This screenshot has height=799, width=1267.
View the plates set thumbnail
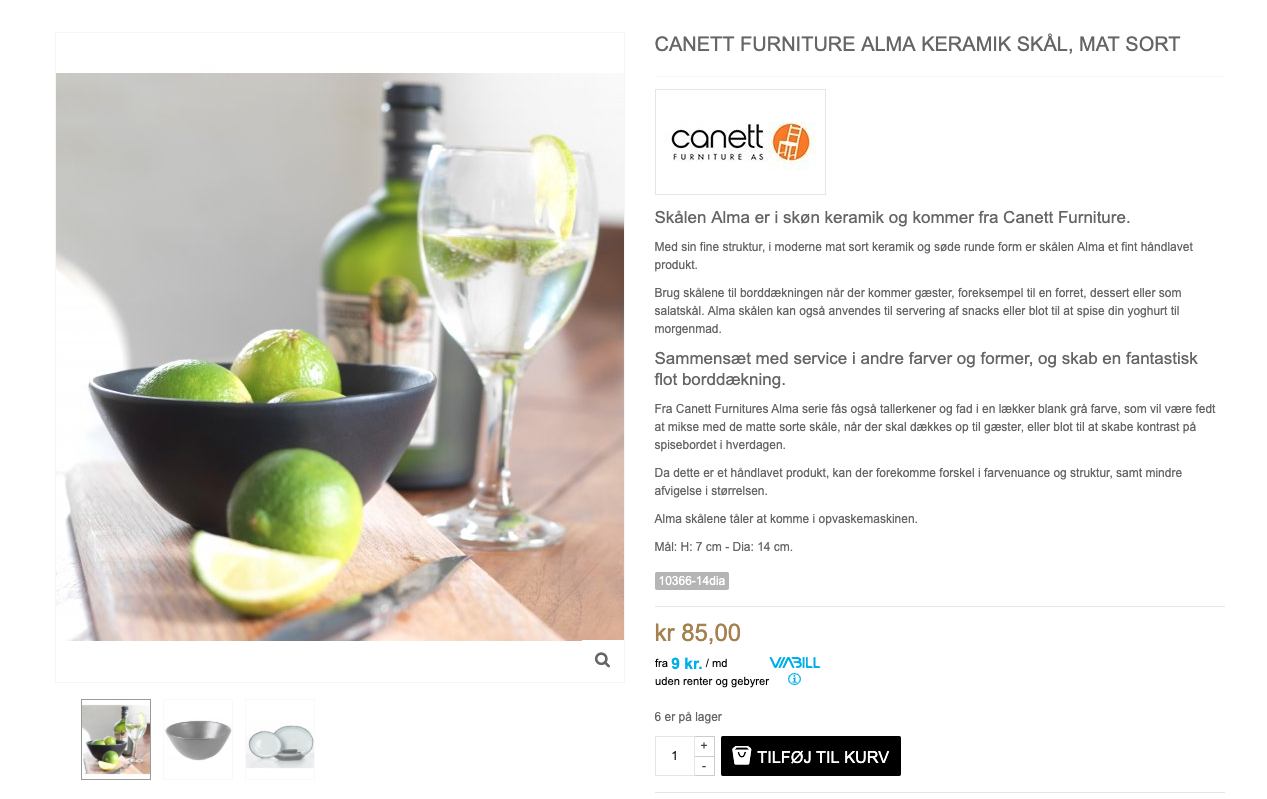(x=280, y=739)
